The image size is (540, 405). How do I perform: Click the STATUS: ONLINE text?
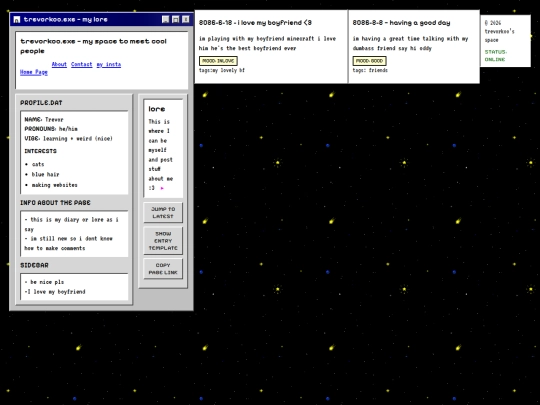pyautogui.click(x=496, y=55)
